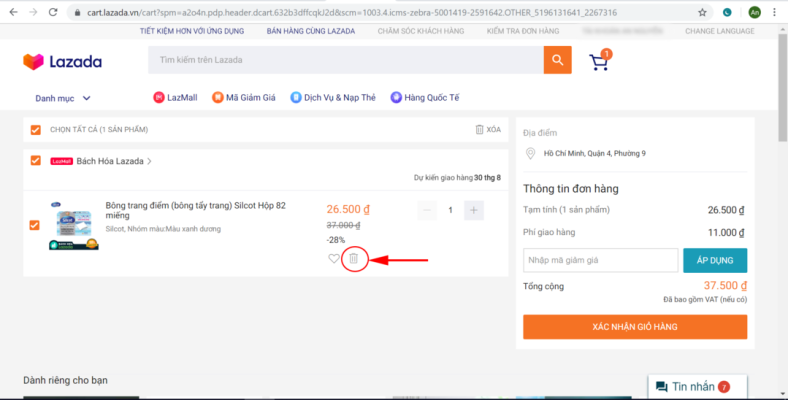Open Chrome three-dot menu
Viewport: 788px width, 400px height.
coord(774,13)
